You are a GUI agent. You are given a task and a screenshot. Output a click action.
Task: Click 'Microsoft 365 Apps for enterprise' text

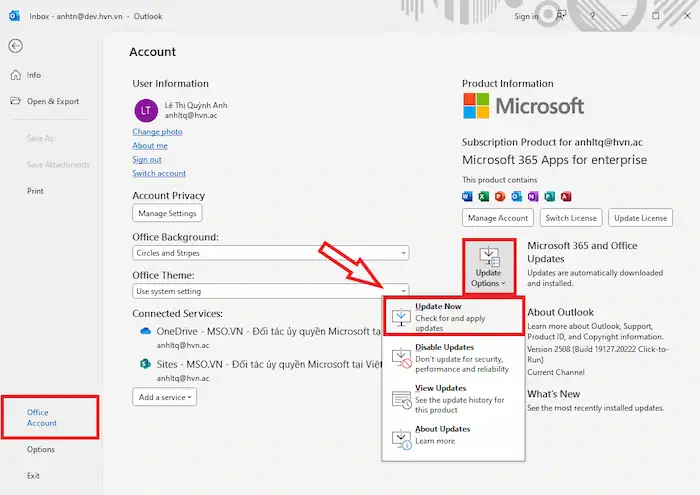click(x=554, y=160)
